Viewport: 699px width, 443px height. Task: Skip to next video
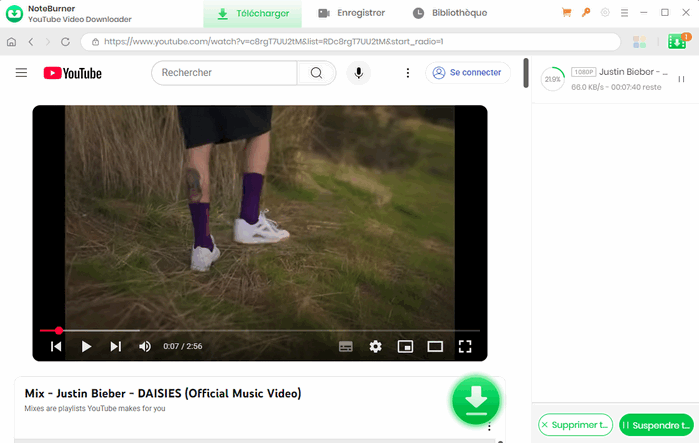[x=115, y=346]
